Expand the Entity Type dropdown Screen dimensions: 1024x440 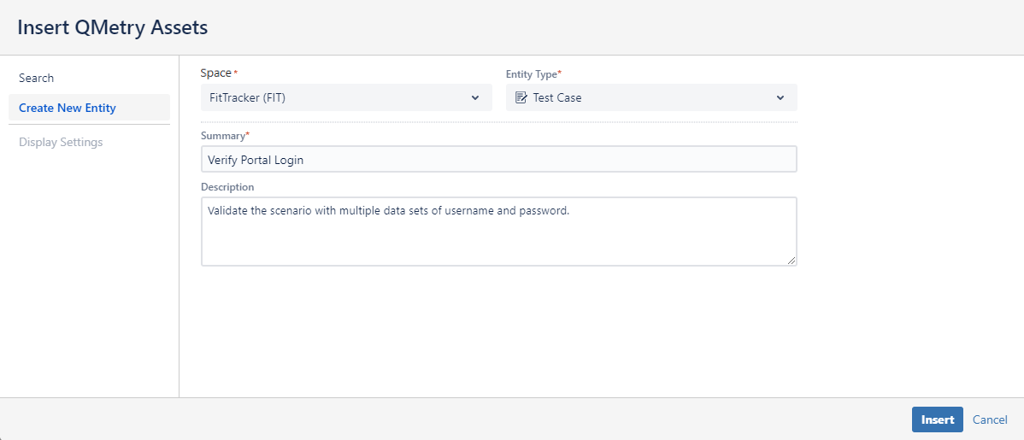650,98
